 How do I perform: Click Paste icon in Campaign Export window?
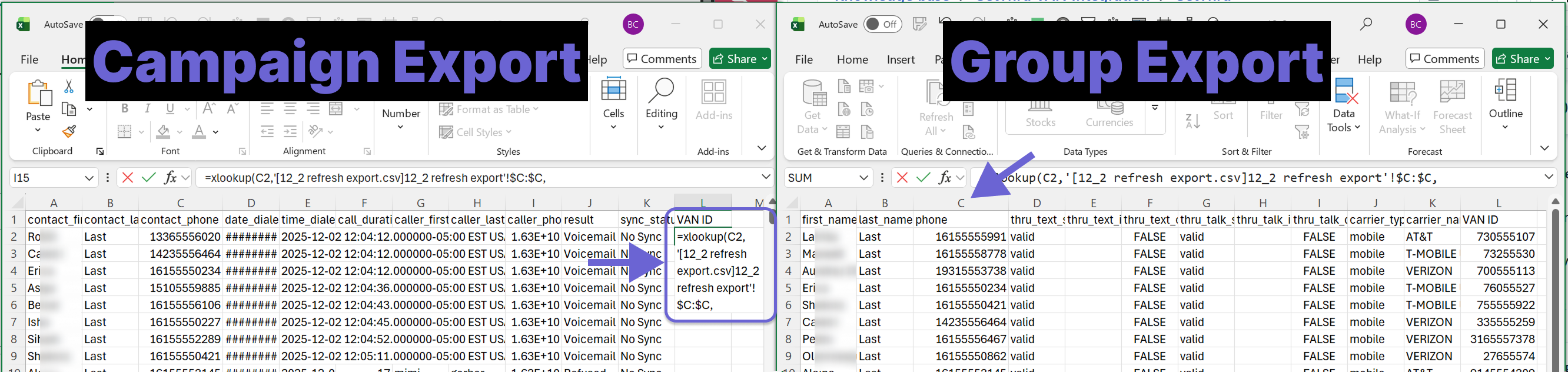(39, 94)
